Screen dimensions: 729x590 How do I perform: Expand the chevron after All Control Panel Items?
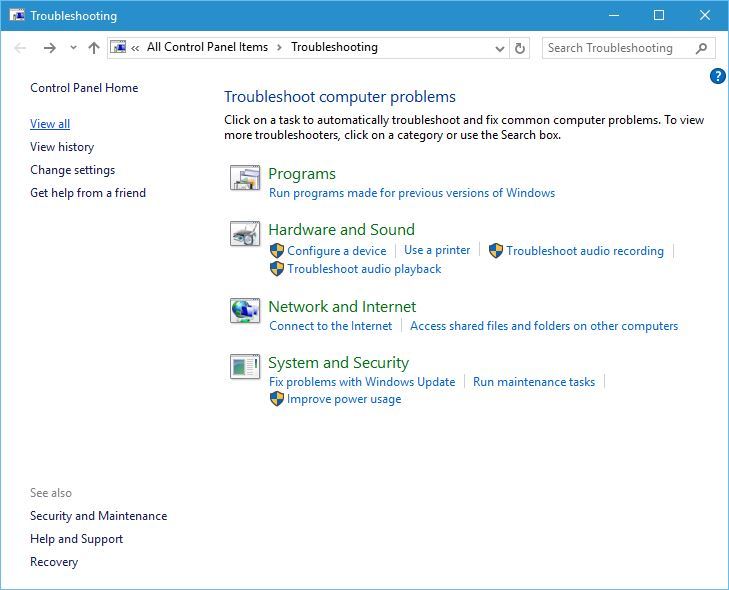(x=279, y=47)
